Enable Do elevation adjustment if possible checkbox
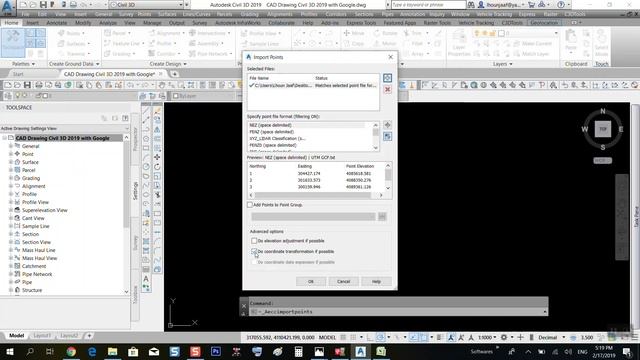The image size is (640, 360). [x=254, y=241]
